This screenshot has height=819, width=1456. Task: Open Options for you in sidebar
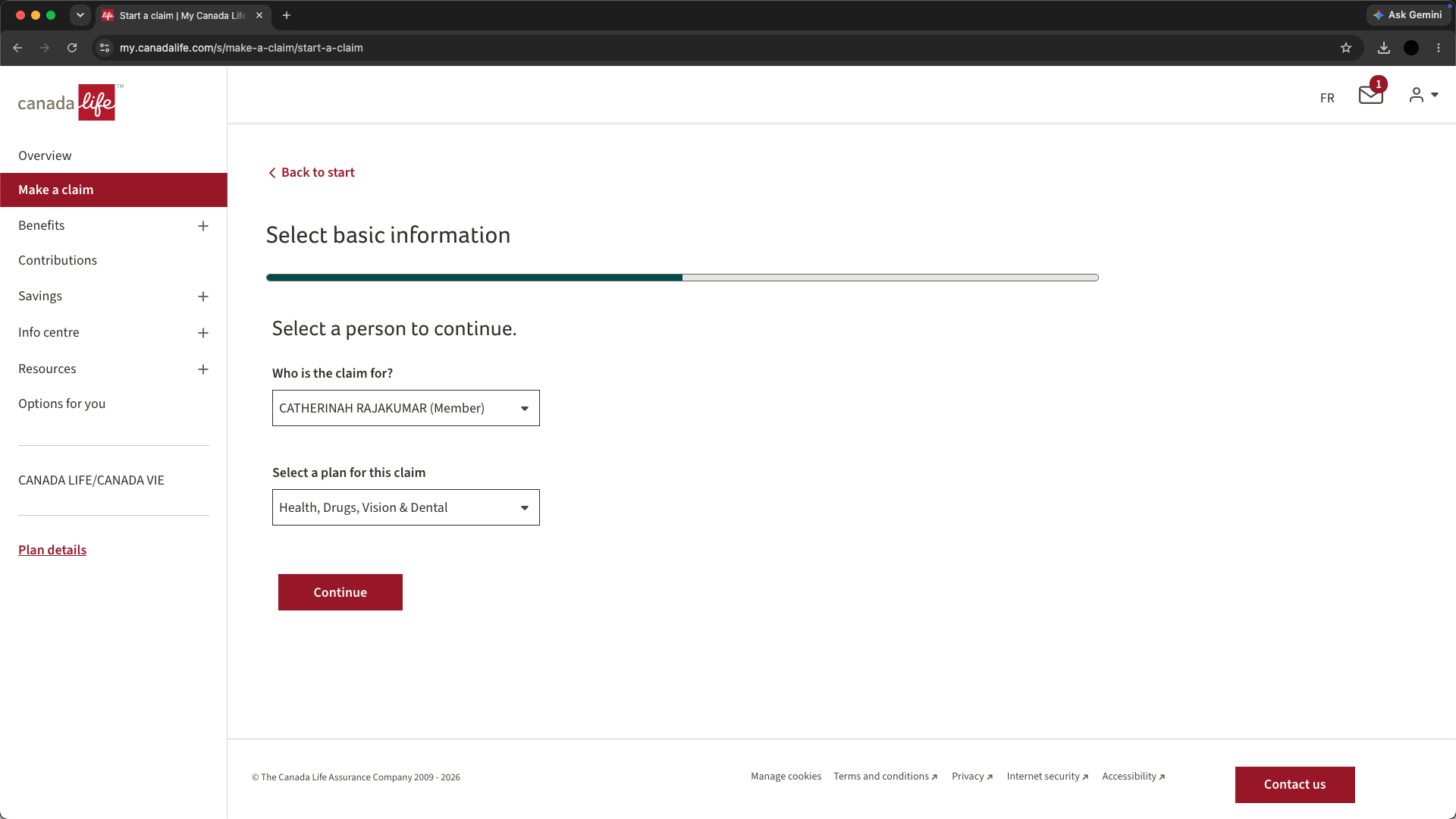pyautogui.click(x=61, y=403)
